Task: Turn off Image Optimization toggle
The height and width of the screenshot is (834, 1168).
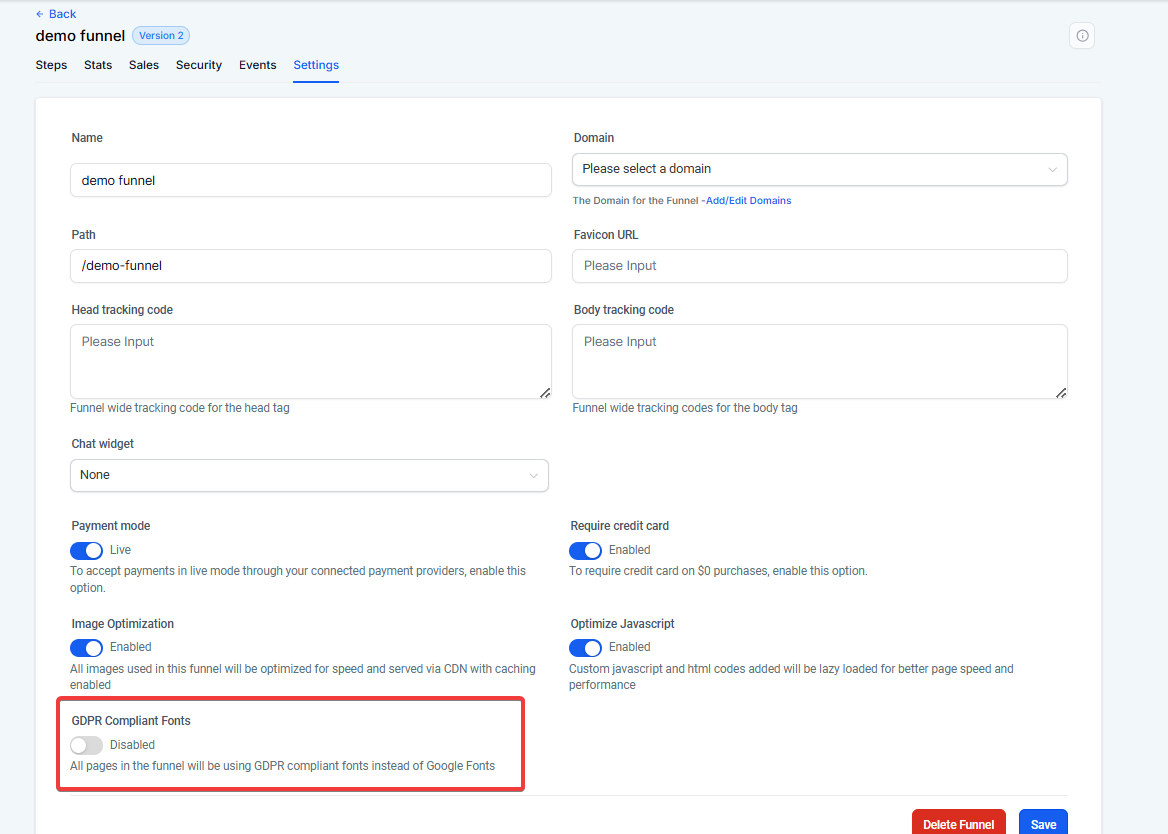Action: click(86, 647)
